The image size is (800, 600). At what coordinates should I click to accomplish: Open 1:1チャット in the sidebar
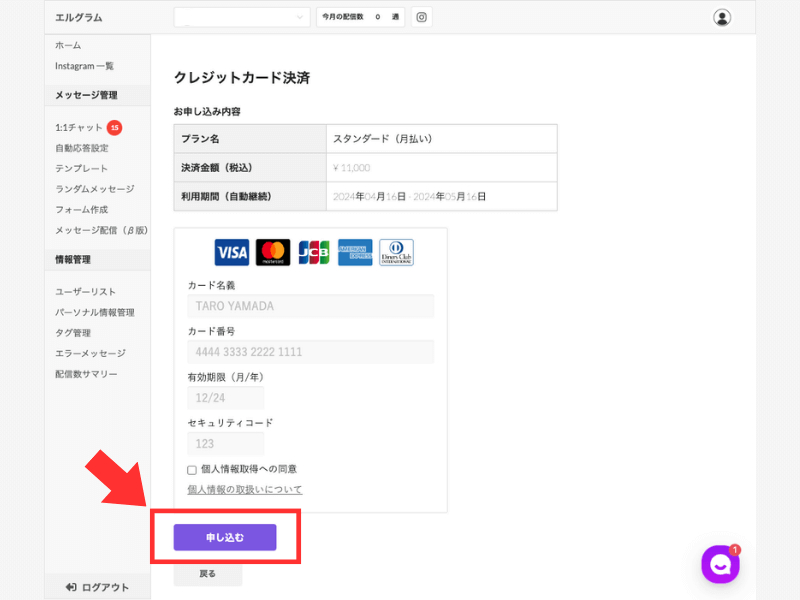79,128
